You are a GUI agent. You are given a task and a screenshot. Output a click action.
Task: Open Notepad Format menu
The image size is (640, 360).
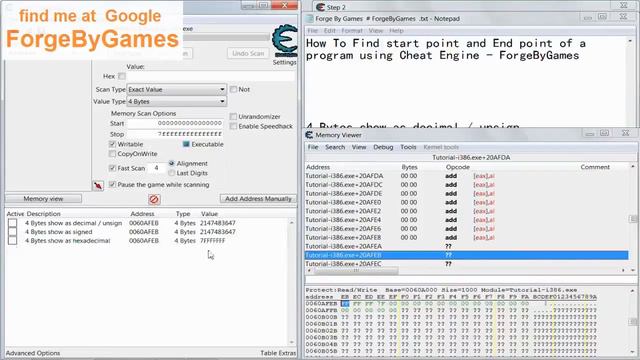point(352,31)
